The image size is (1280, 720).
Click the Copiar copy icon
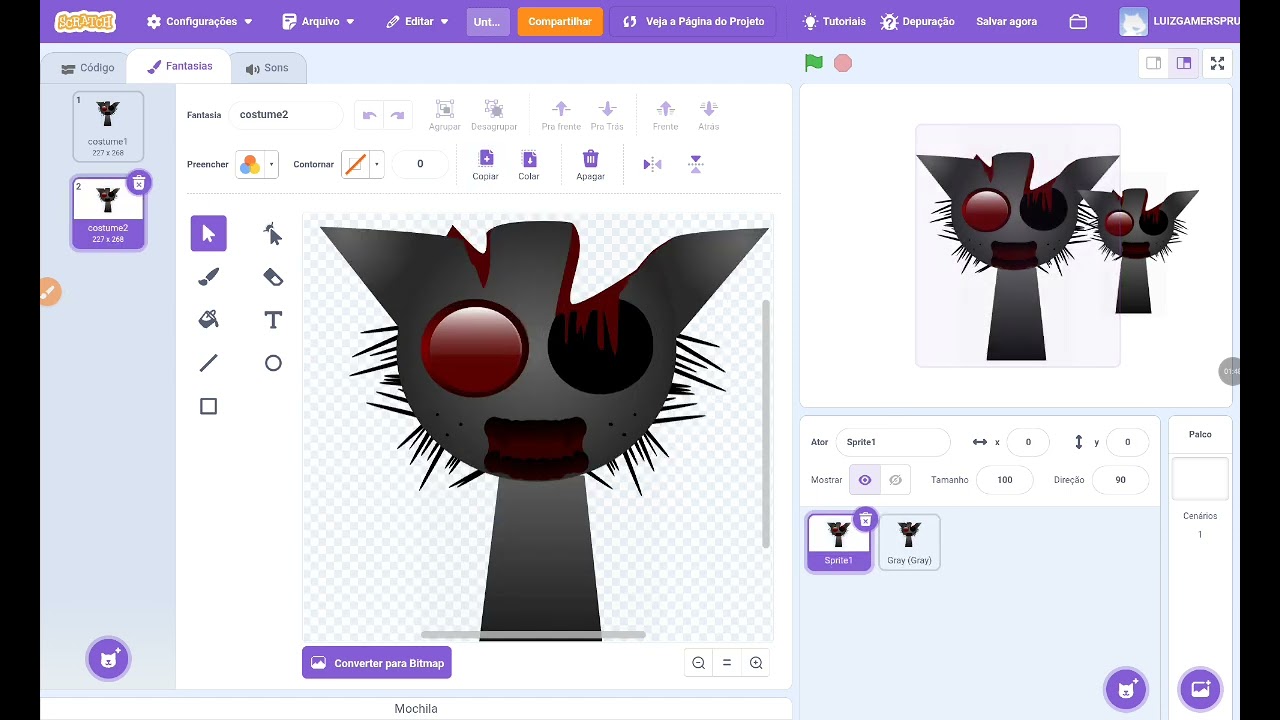pyautogui.click(x=486, y=165)
